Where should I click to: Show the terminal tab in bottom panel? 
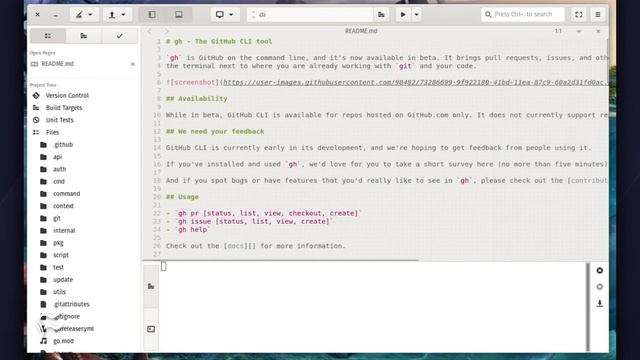[151, 329]
